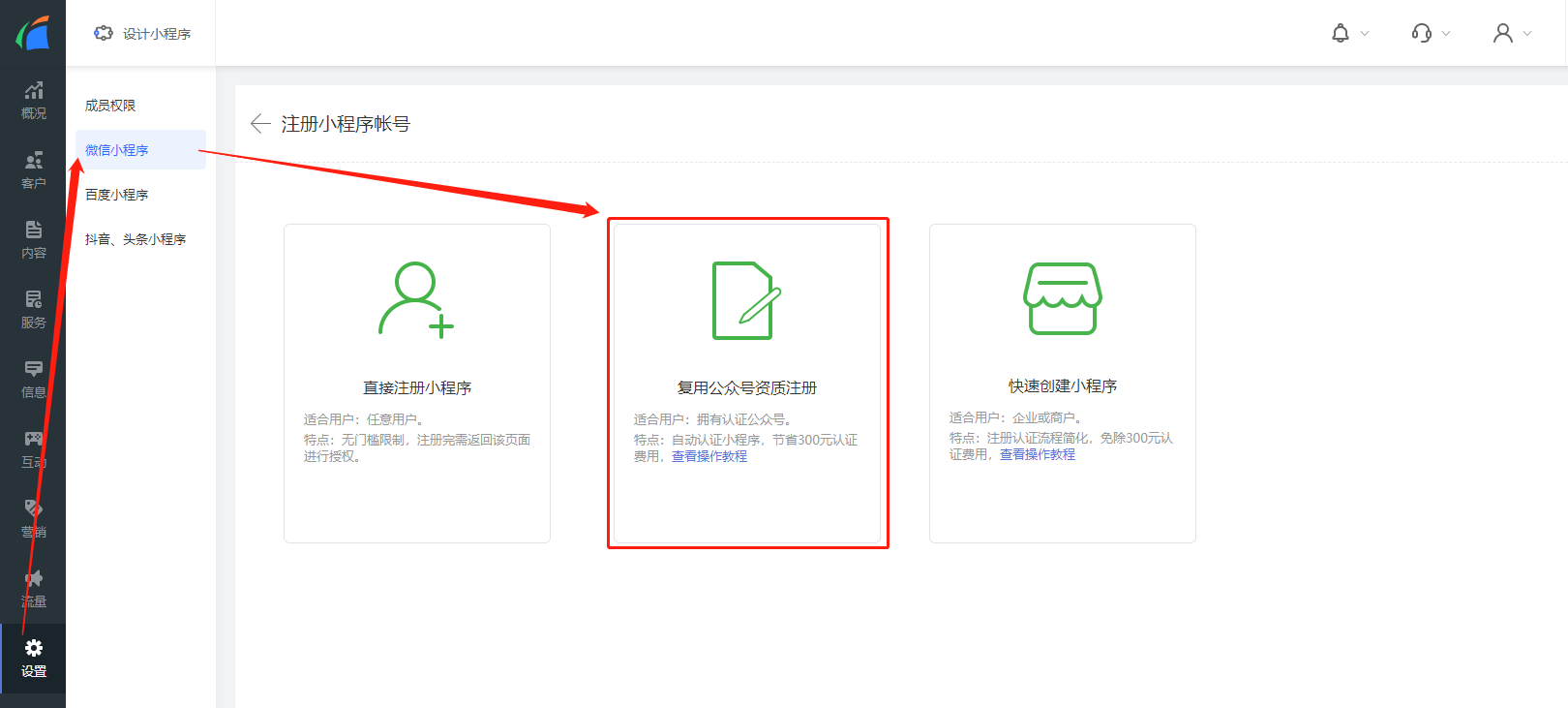The height and width of the screenshot is (708, 1568).
Task: Select 百度小程序 in the settings menu
Action: tap(117, 195)
